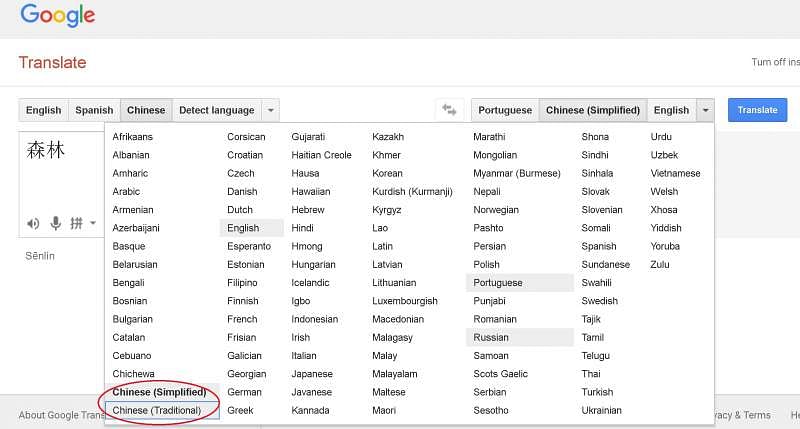Open the Translate heading link
This screenshot has height=429, width=800.
click(53, 63)
